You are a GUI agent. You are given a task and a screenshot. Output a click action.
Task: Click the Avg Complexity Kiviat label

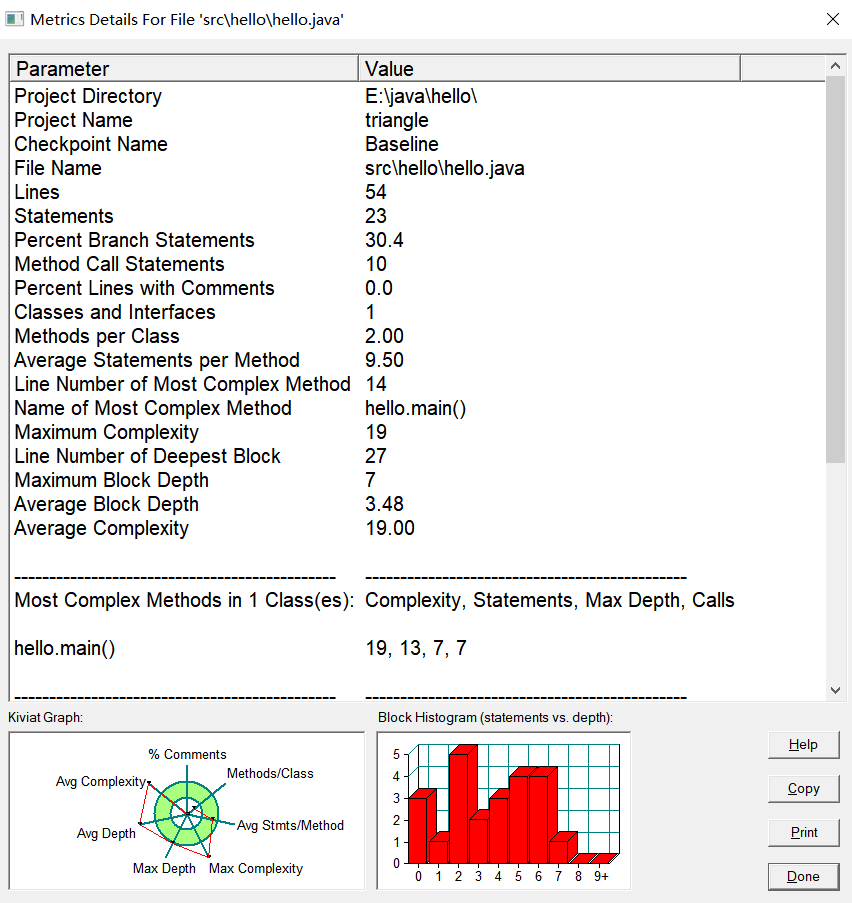(101, 781)
